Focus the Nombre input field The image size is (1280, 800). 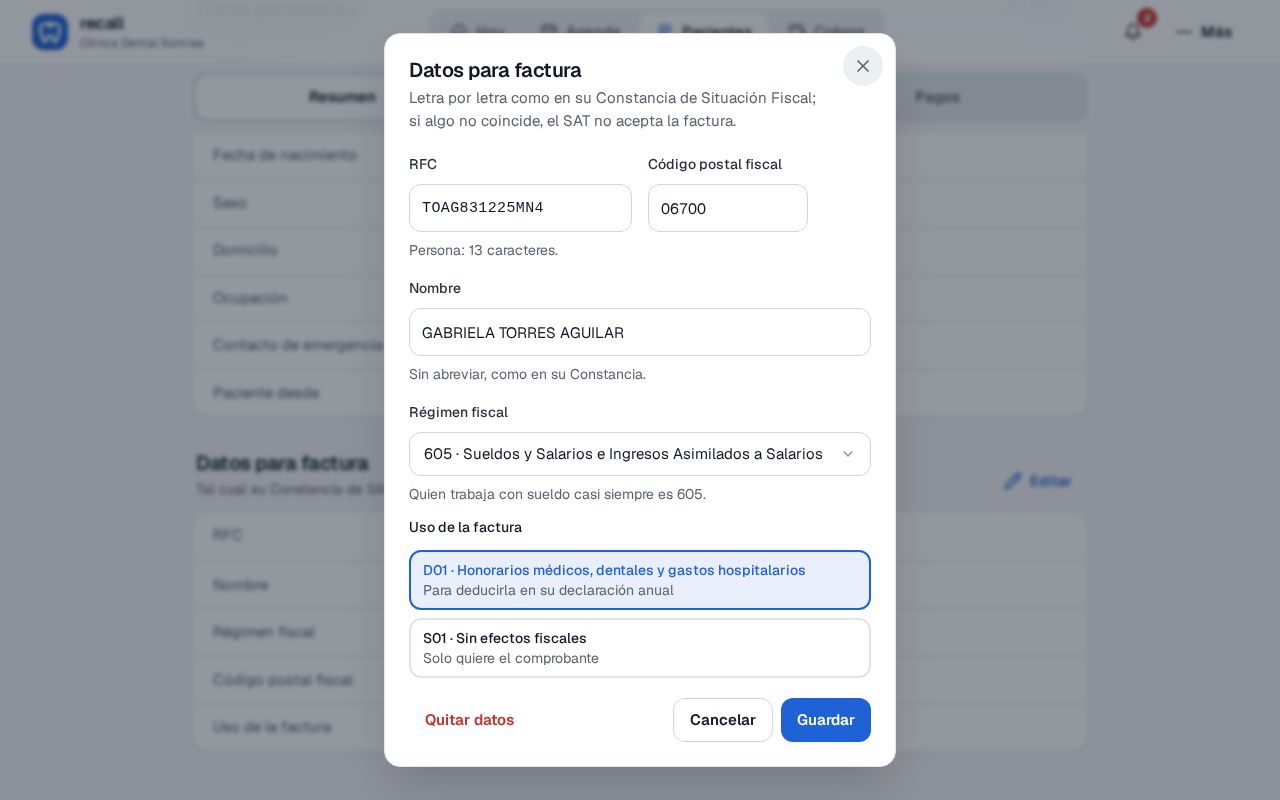(x=640, y=332)
